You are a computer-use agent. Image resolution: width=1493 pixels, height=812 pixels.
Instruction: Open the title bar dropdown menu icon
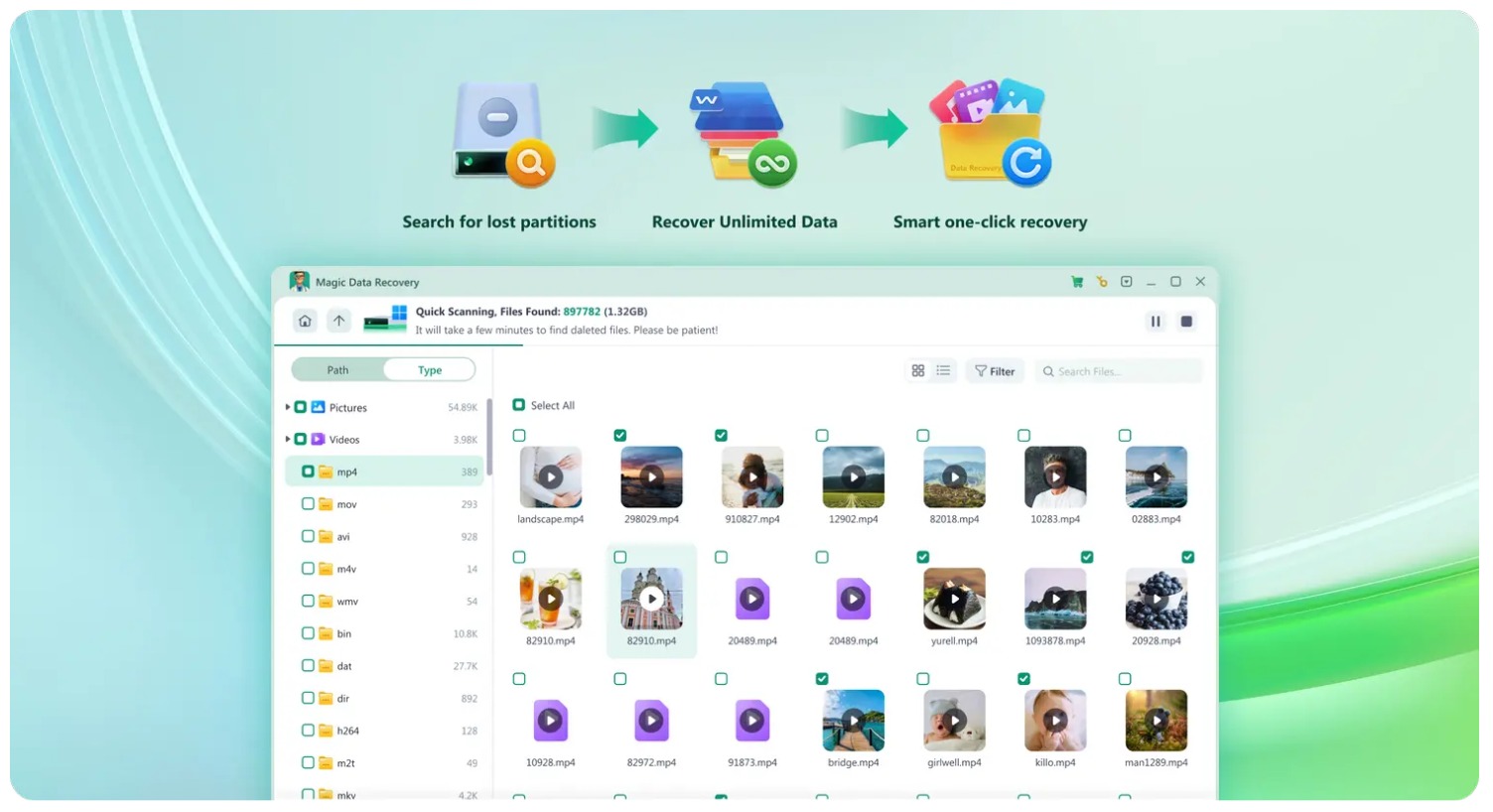tap(1127, 282)
